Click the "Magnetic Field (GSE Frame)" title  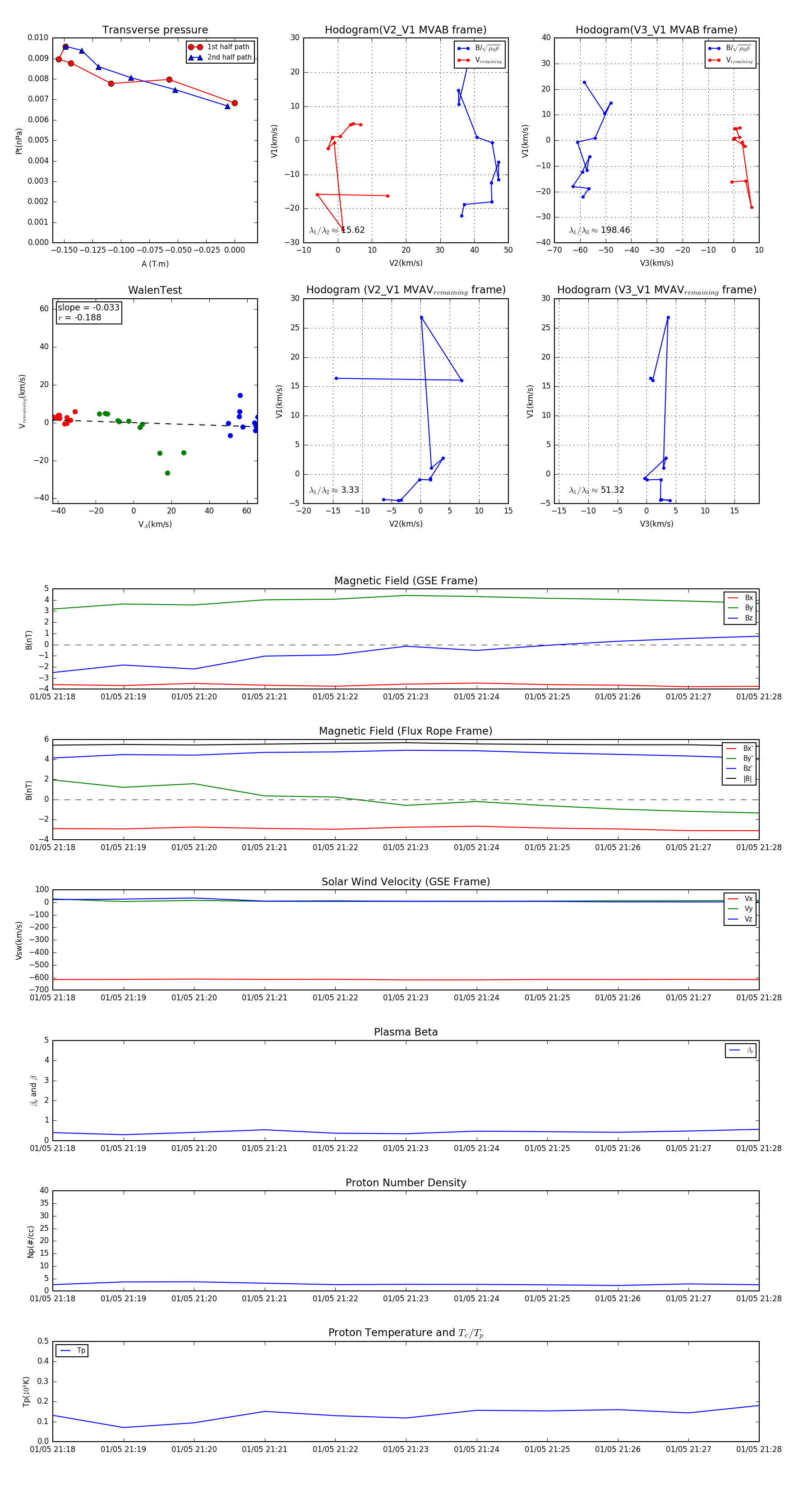406,581
